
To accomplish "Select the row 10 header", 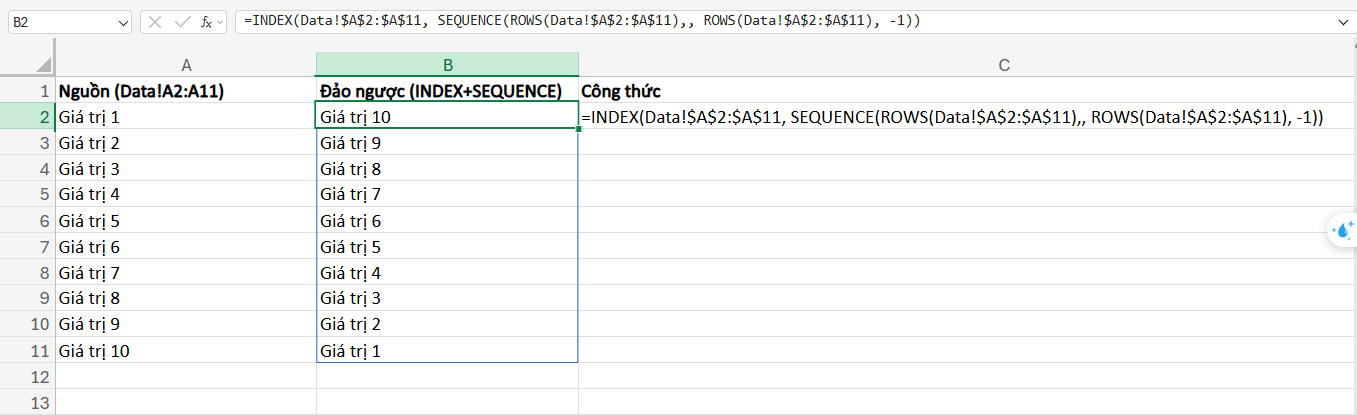I will pyautogui.click(x=28, y=325).
